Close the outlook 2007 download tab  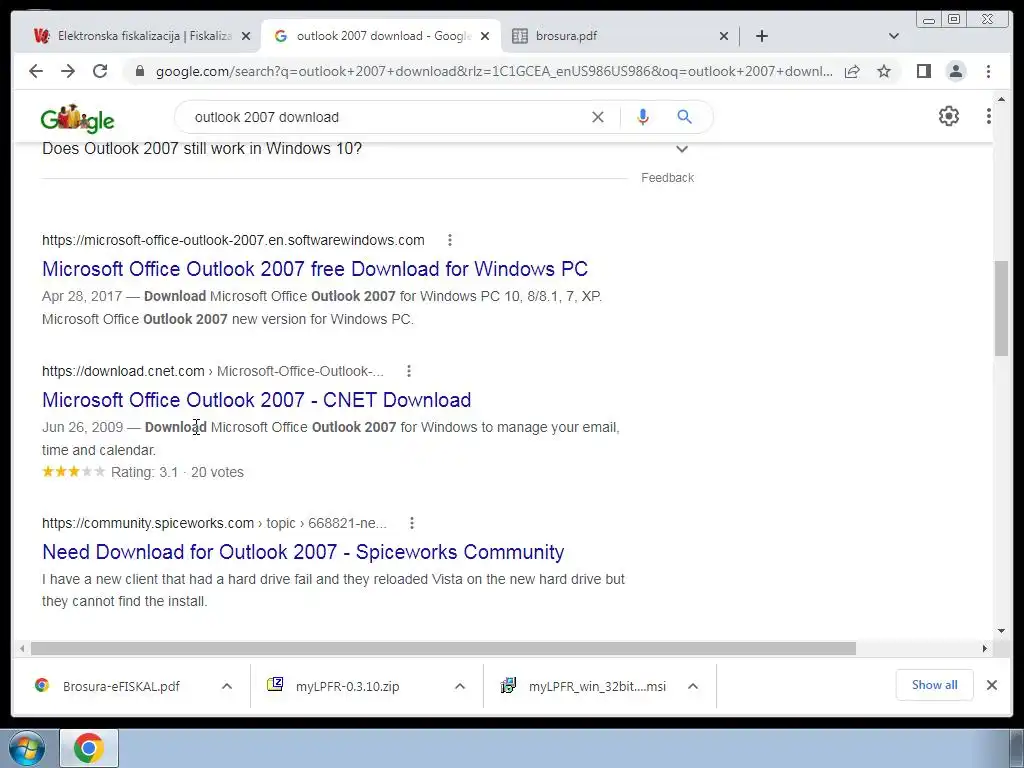tap(485, 36)
